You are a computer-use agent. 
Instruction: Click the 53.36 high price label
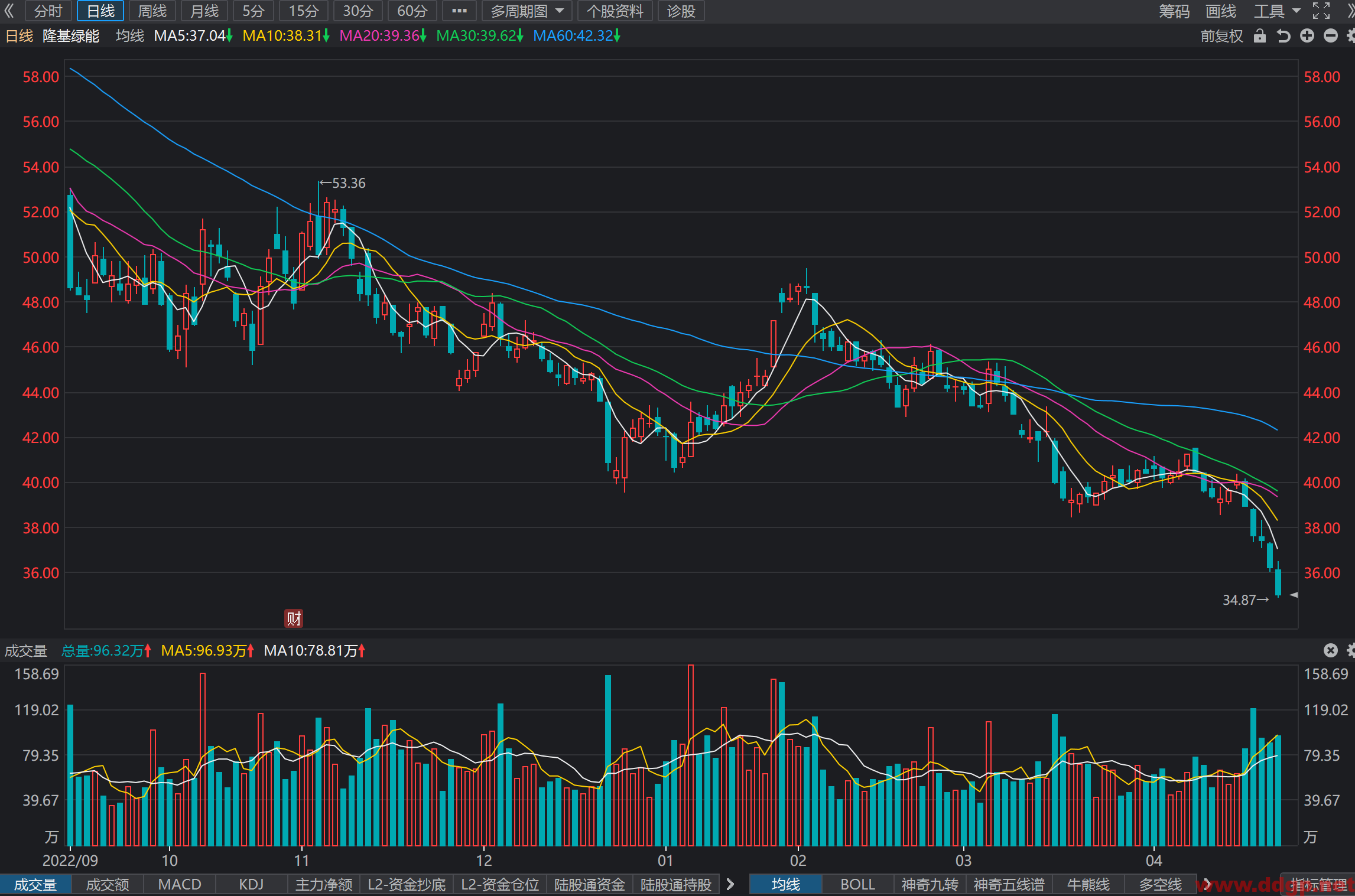click(349, 183)
